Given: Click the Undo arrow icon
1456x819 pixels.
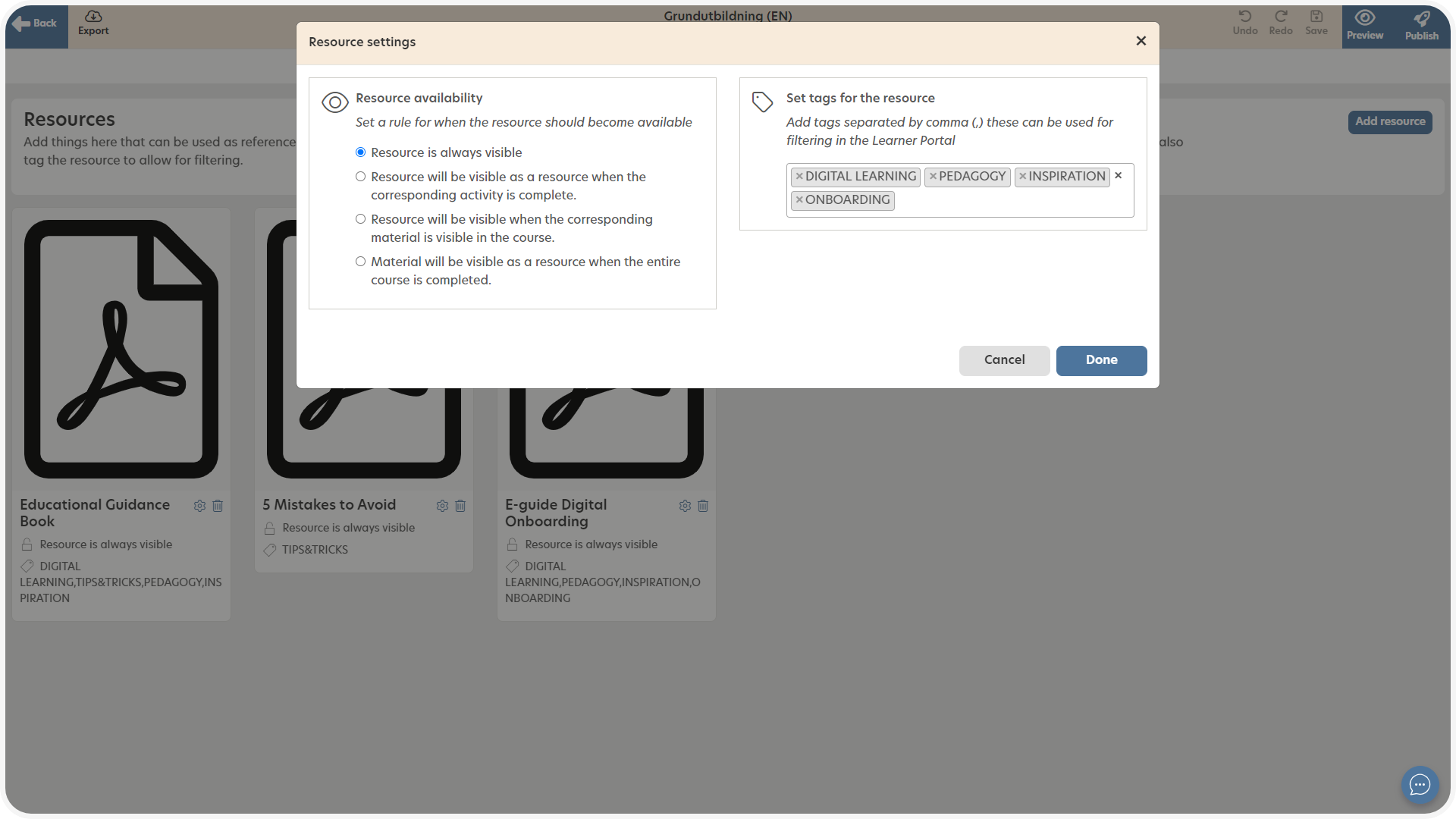Looking at the screenshot, I should click(1244, 17).
